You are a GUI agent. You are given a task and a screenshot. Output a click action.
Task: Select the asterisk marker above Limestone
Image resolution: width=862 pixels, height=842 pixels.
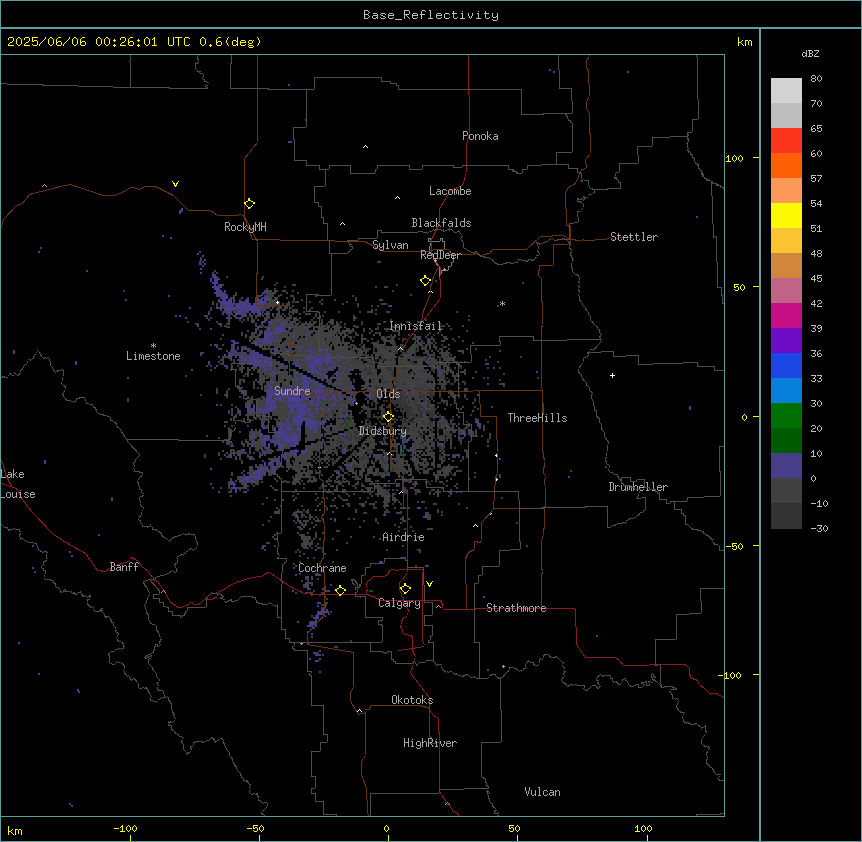[153, 345]
